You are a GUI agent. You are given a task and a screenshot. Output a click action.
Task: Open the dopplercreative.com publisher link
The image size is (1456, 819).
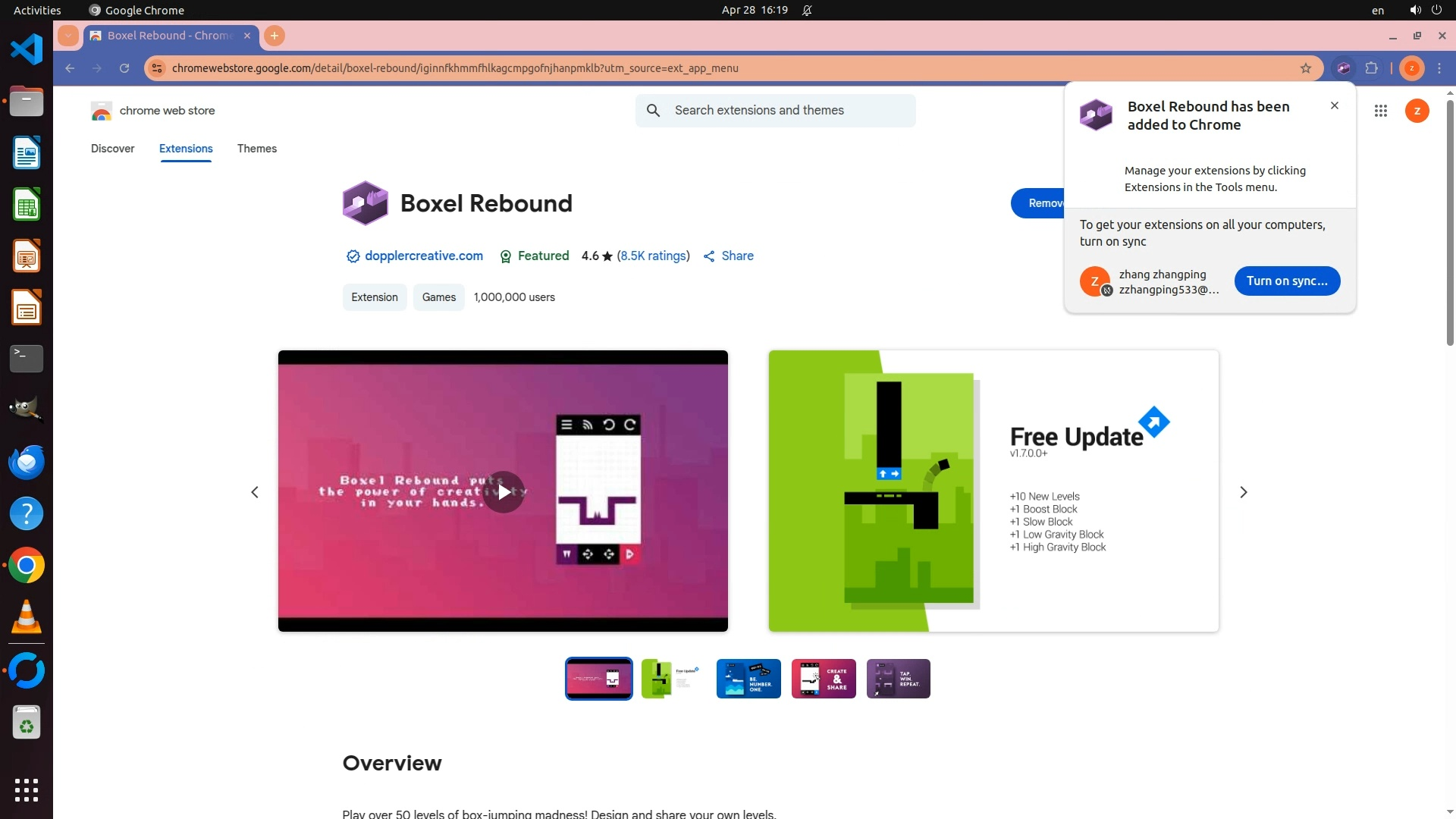click(x=423, y=256)
